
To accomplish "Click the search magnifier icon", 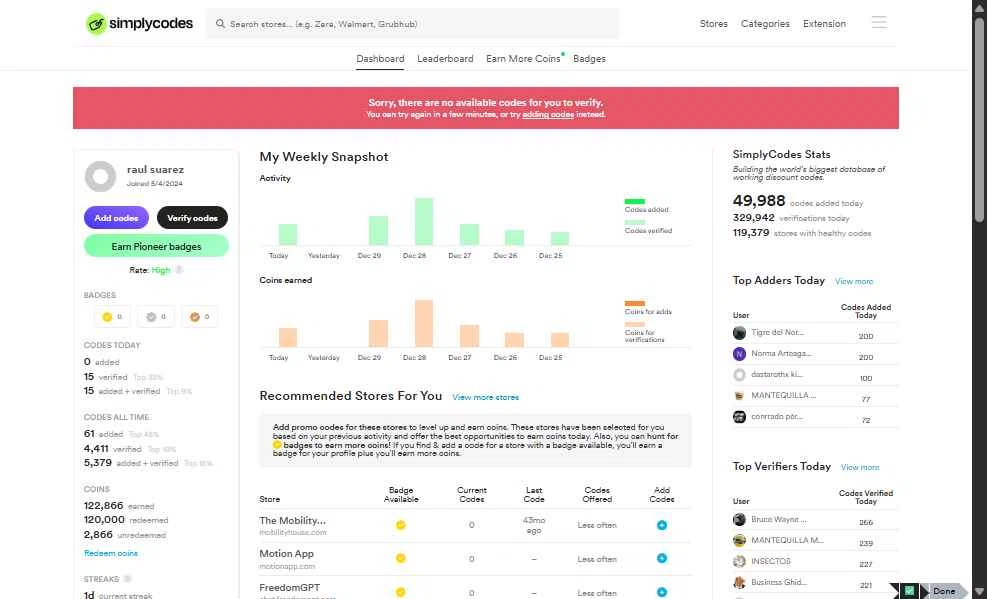I will click(220, 24).
